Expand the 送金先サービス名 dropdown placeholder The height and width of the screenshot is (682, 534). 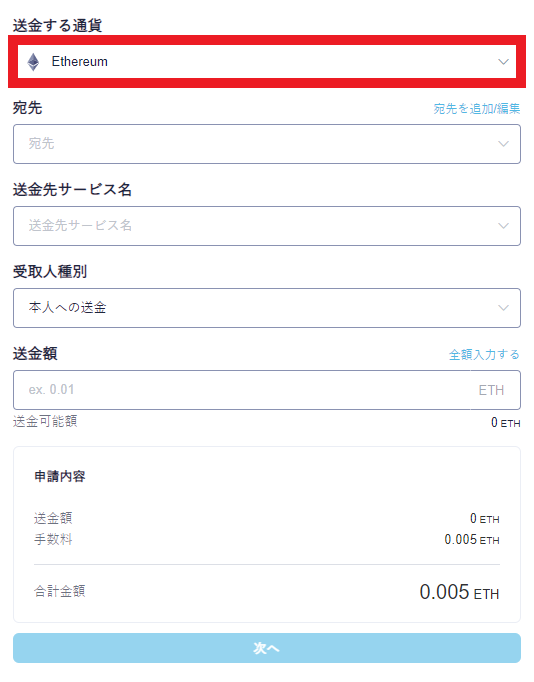pyautogui.click(x=267, y=226)
